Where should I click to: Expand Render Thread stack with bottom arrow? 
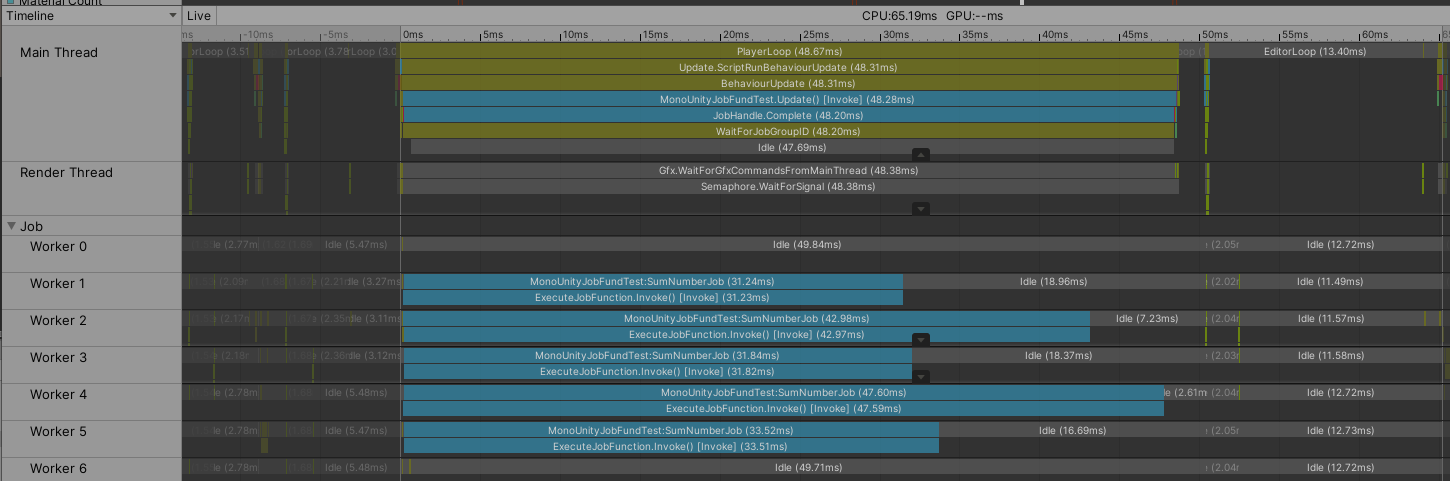pos(921,209)
